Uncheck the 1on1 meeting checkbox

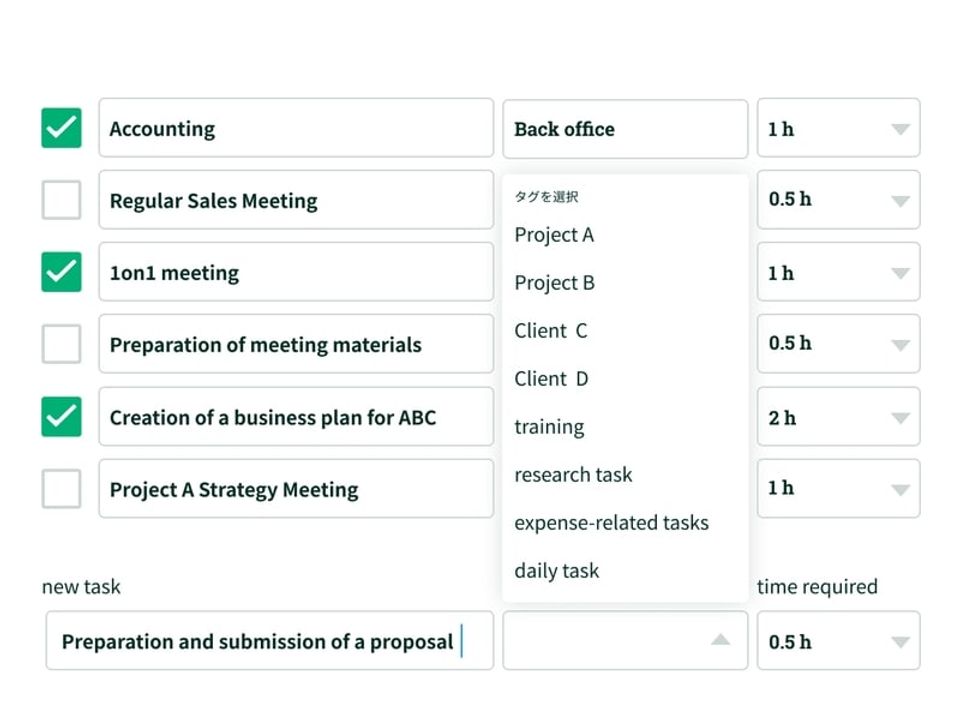tap(61, 272)
